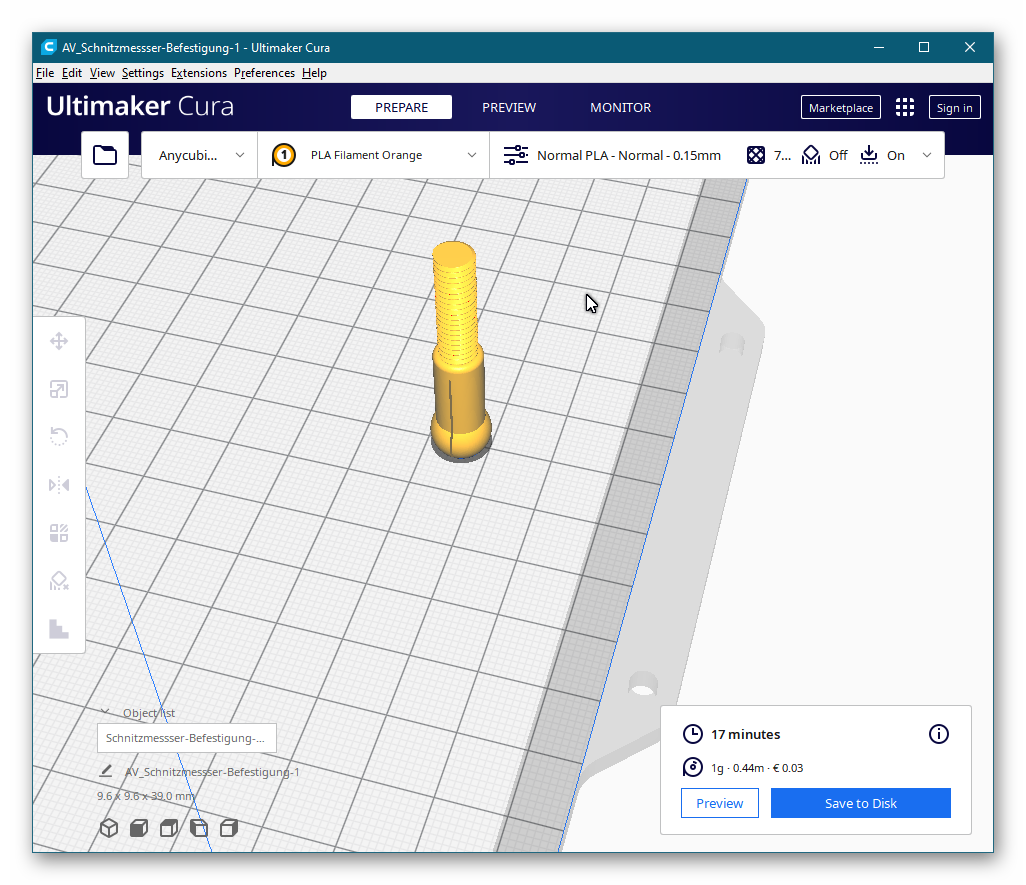Screen dimensions: 1026x885
Task: Switch to the PREPARE stage tab
Action: point(401,107)
